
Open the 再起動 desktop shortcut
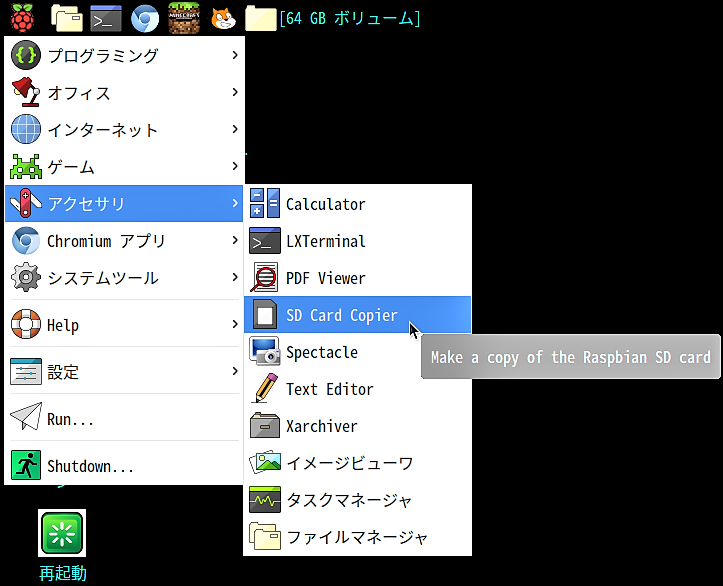62,533
